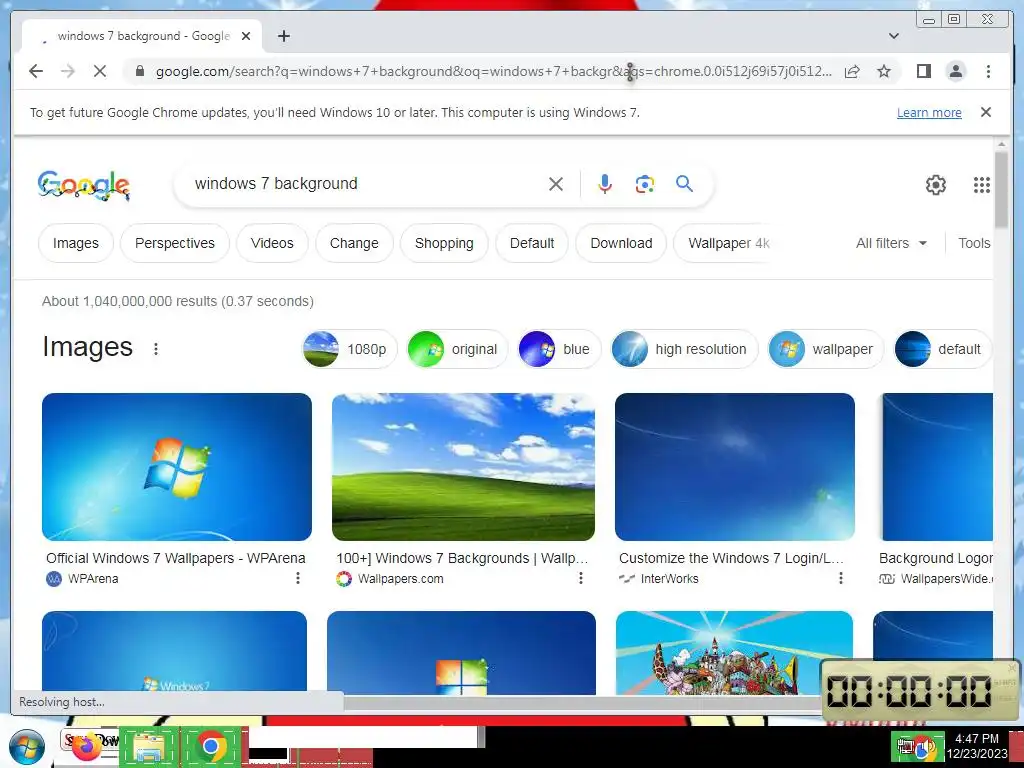Open the Google apps grid

(982, 185)
